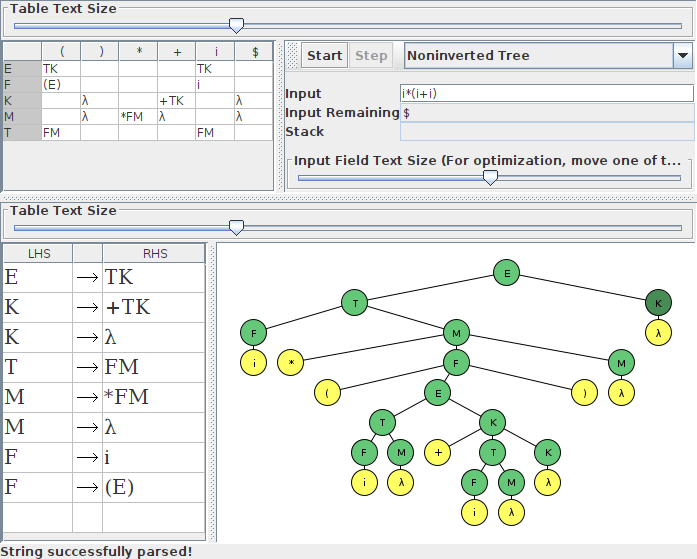
Task: Click the dark green K node
Action: pos(658,303)
